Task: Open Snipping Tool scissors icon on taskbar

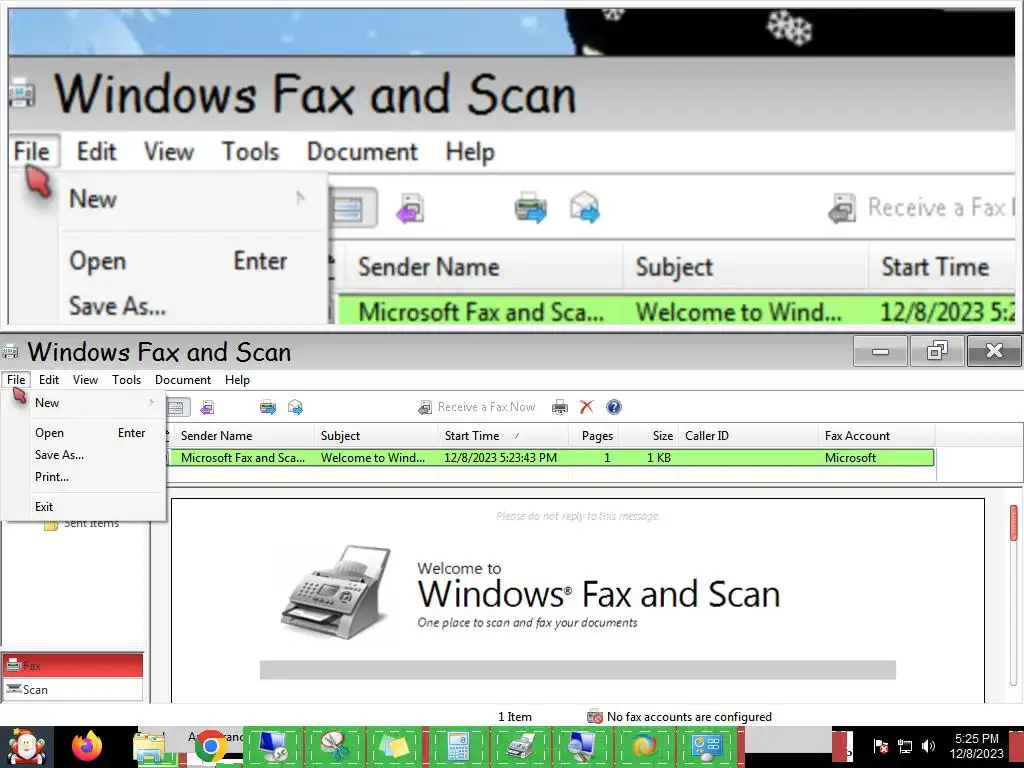Action: [334, 746]
